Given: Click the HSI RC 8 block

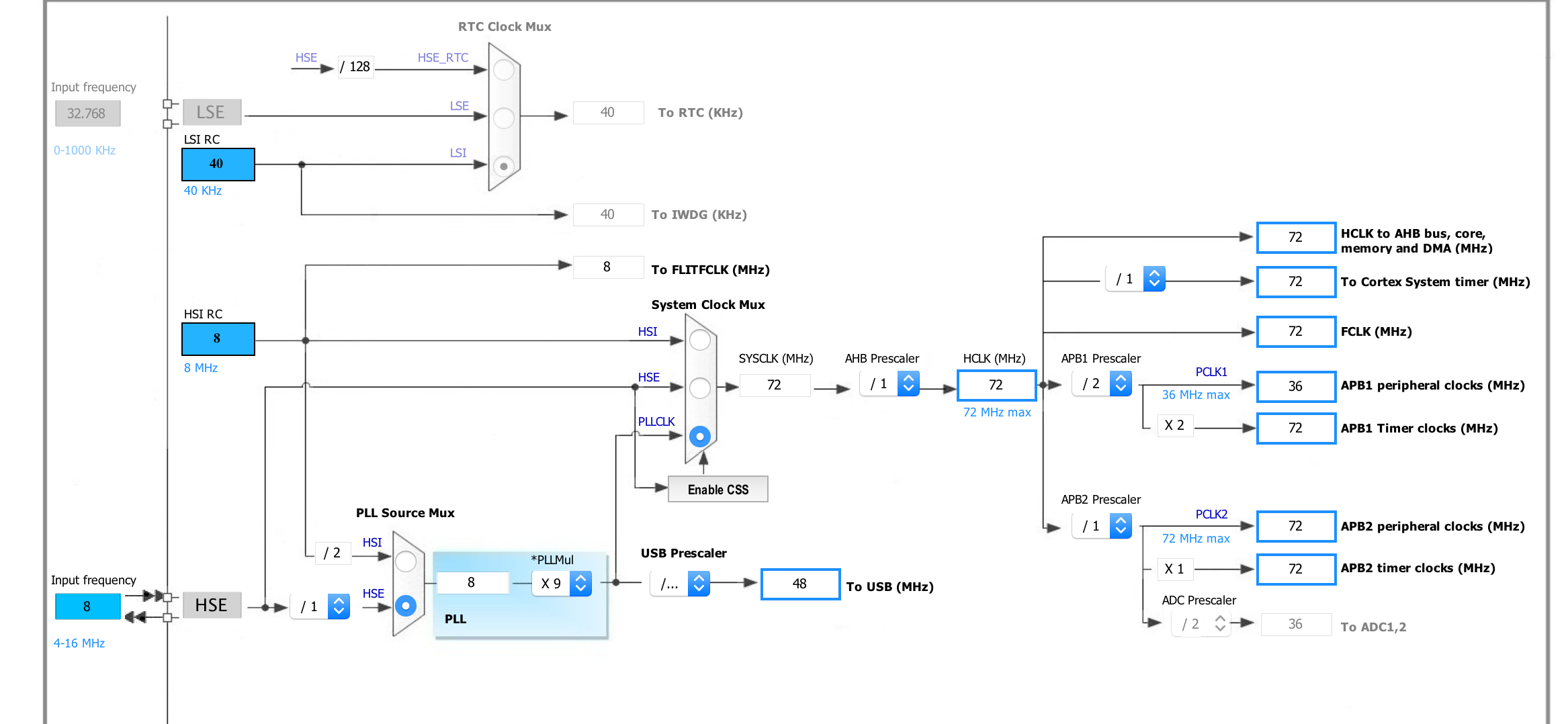Looking at the screenshot, I should click(x=218, y=338).
